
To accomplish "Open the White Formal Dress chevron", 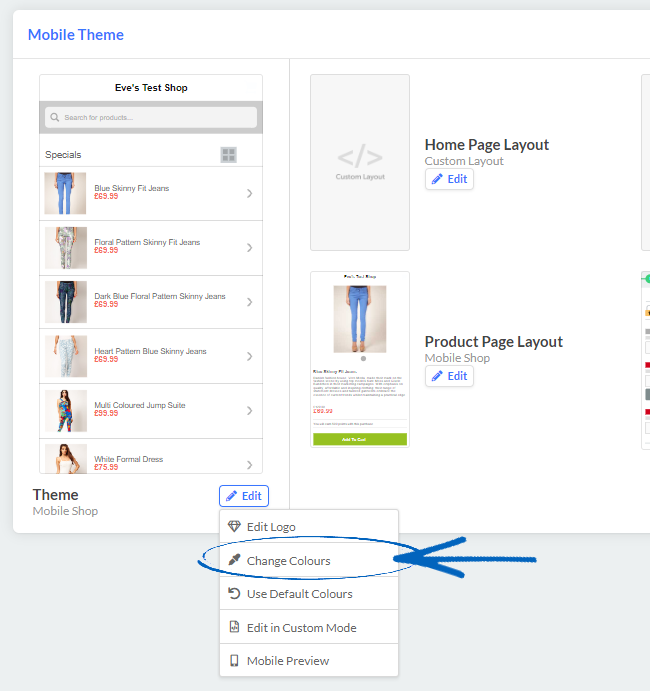I will 249,465.
